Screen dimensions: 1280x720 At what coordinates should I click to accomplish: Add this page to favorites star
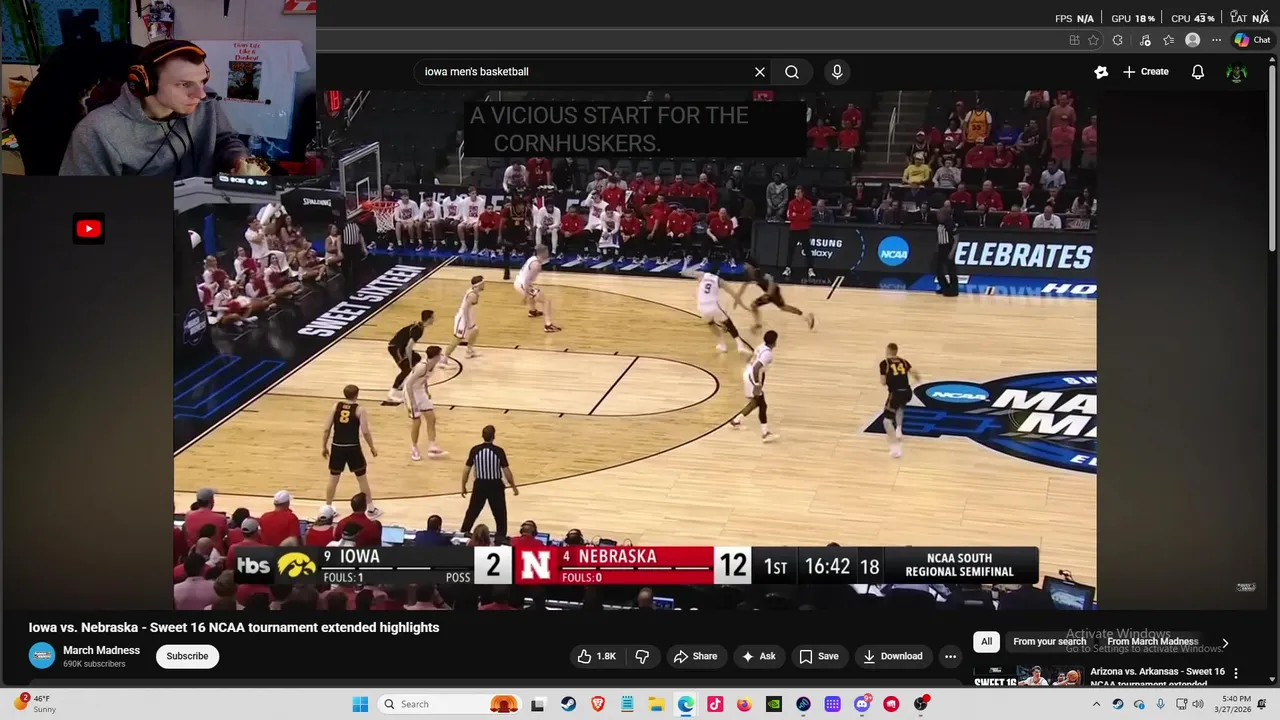coord(1093,40)
